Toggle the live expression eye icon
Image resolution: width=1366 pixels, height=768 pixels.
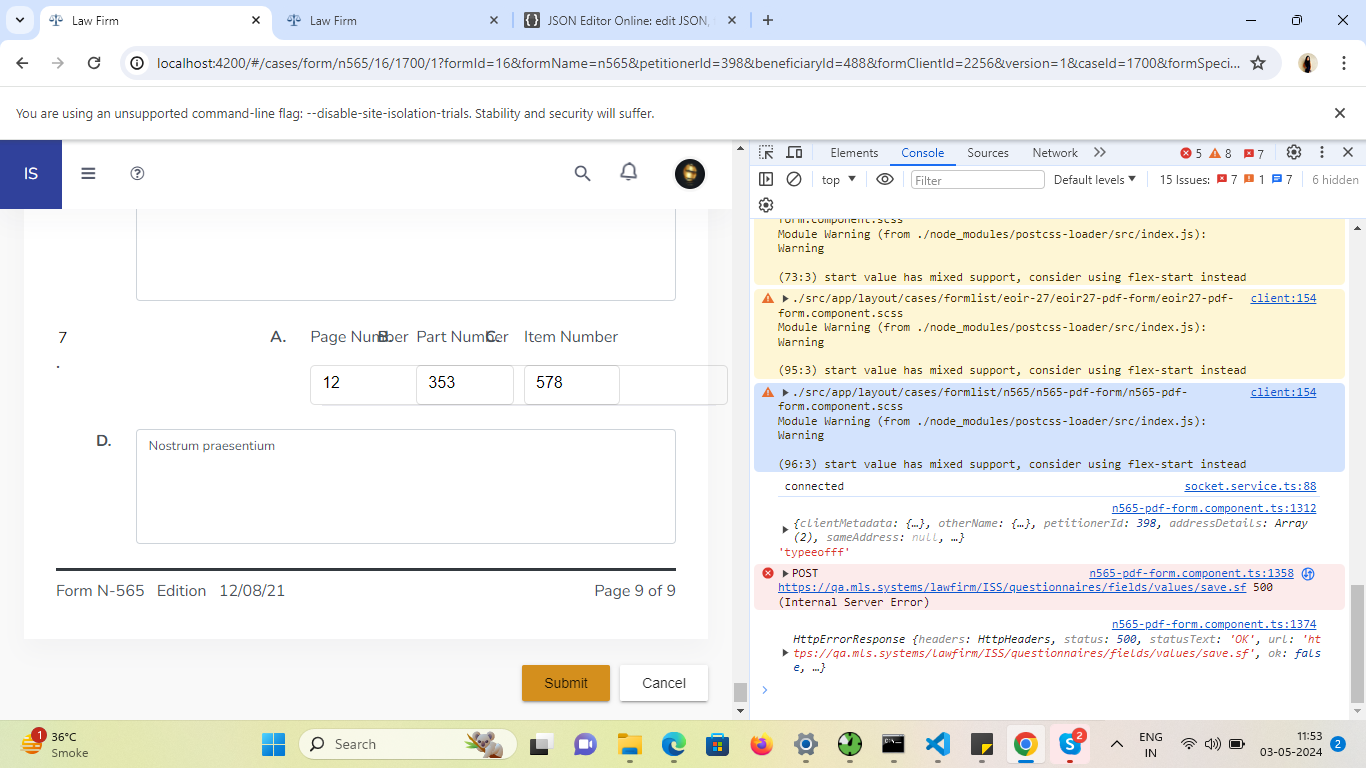[x=885, y=179]
